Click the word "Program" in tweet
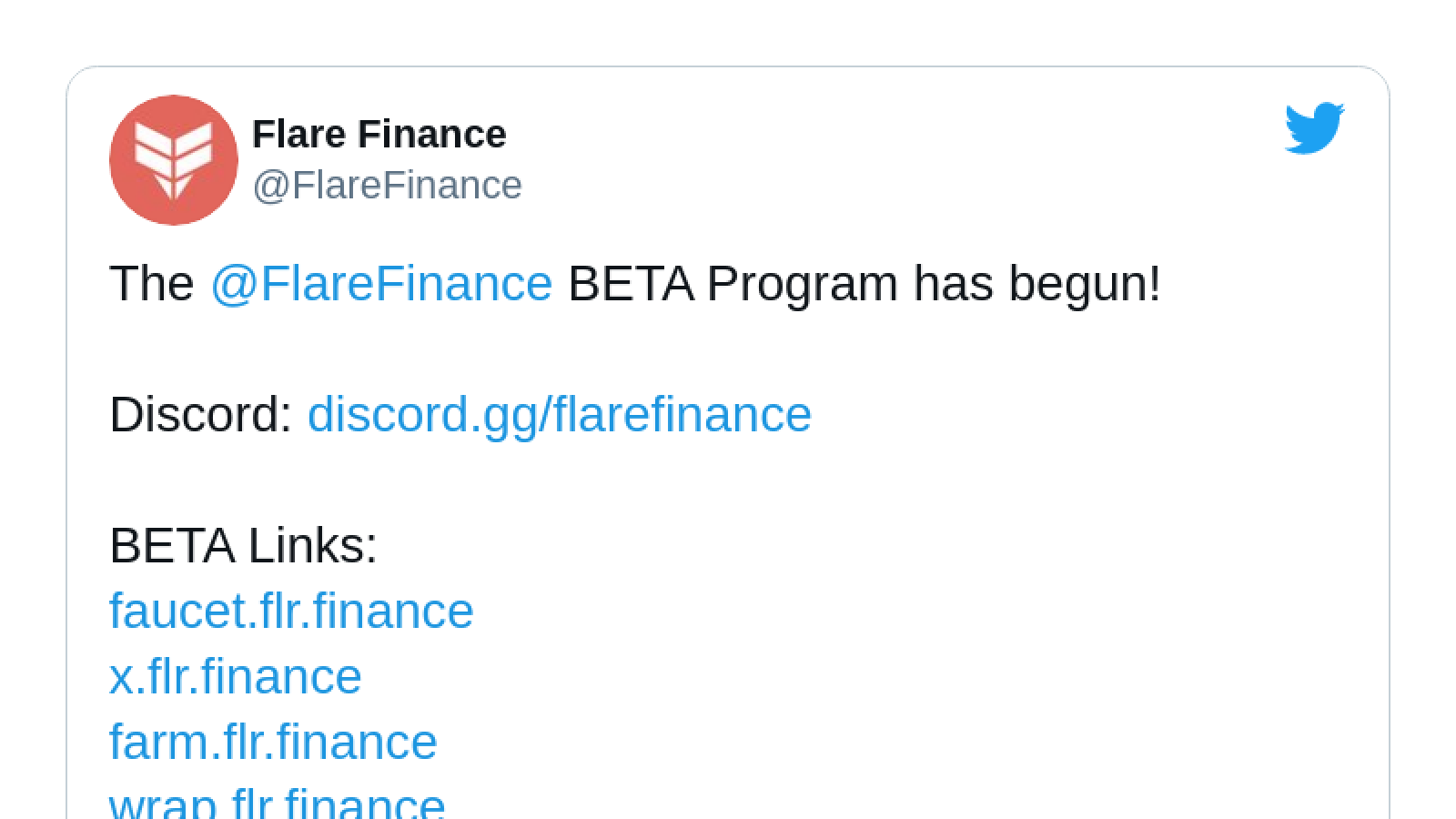The width and height of the screenshot is (1456, 819). coord(802,286)
